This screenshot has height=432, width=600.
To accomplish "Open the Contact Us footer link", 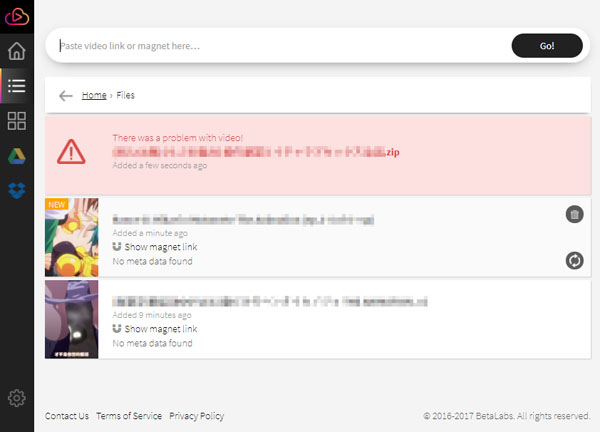I will point(67,416).
